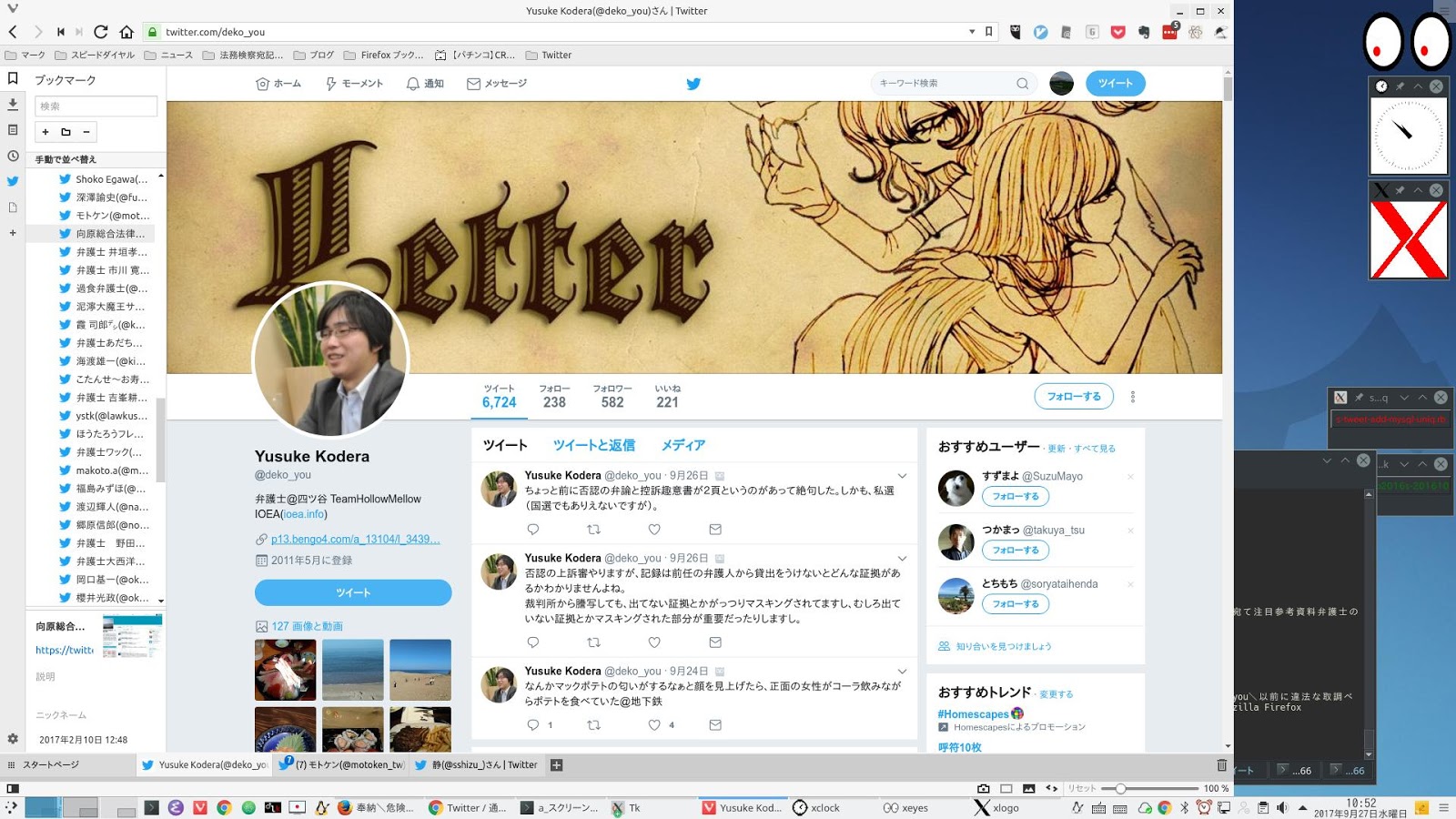
Task: Expand options for the 9月24日 tweet
Action: pos(902,672)
